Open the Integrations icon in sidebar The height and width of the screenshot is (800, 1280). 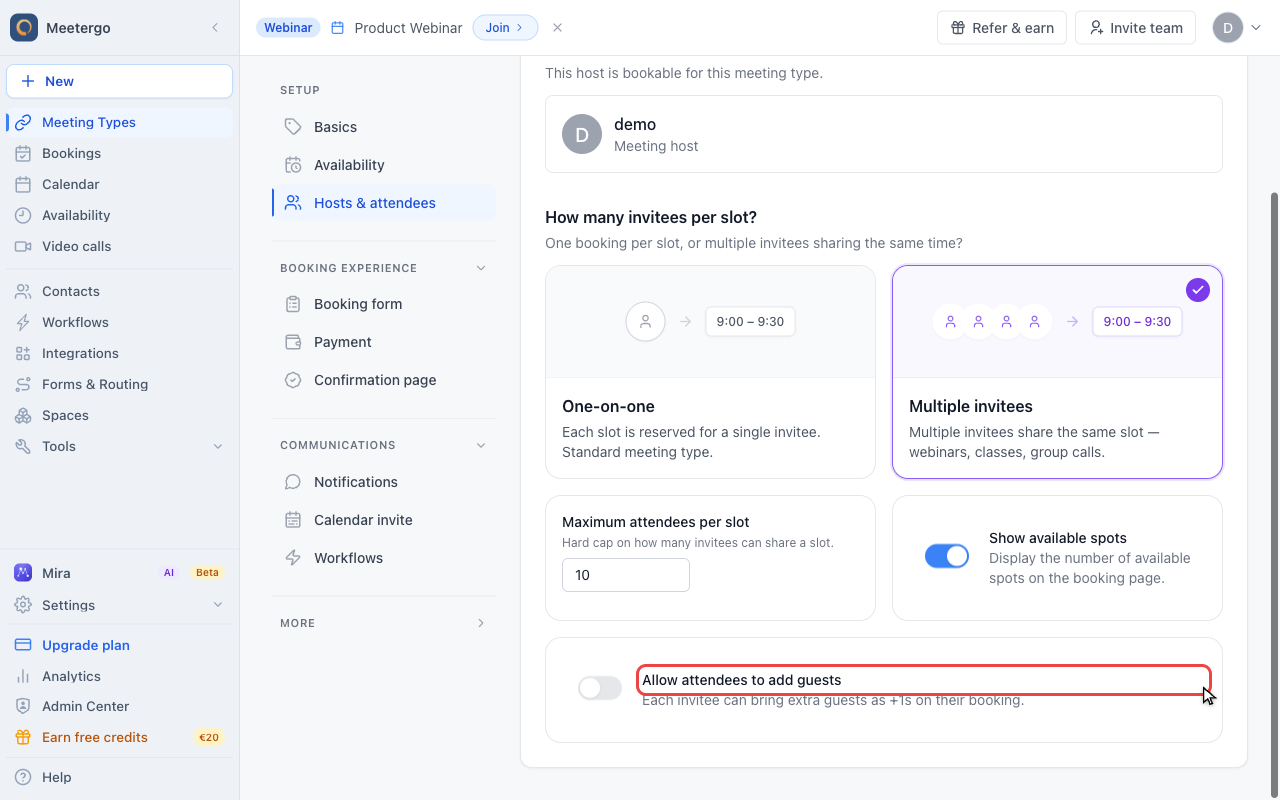23,353
